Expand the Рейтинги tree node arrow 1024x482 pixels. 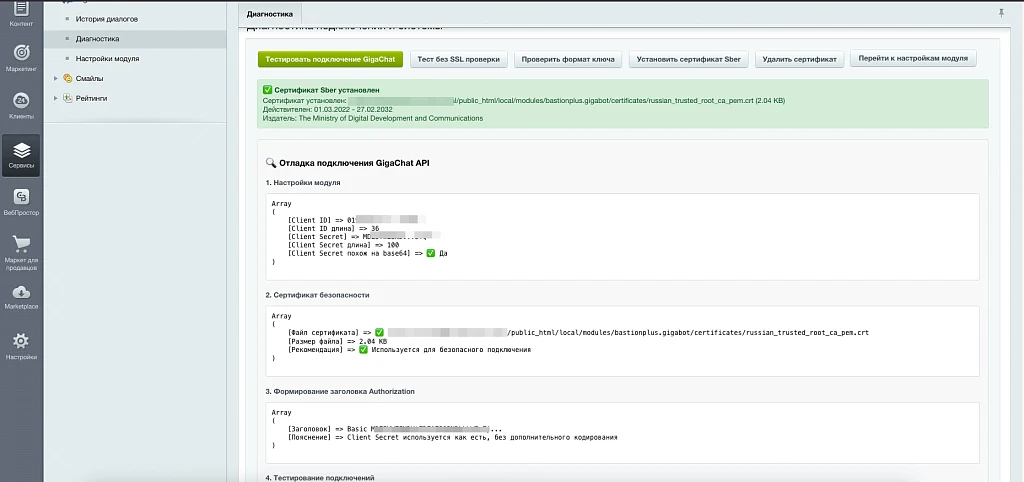pyautogui.click(x=56, y=98)
